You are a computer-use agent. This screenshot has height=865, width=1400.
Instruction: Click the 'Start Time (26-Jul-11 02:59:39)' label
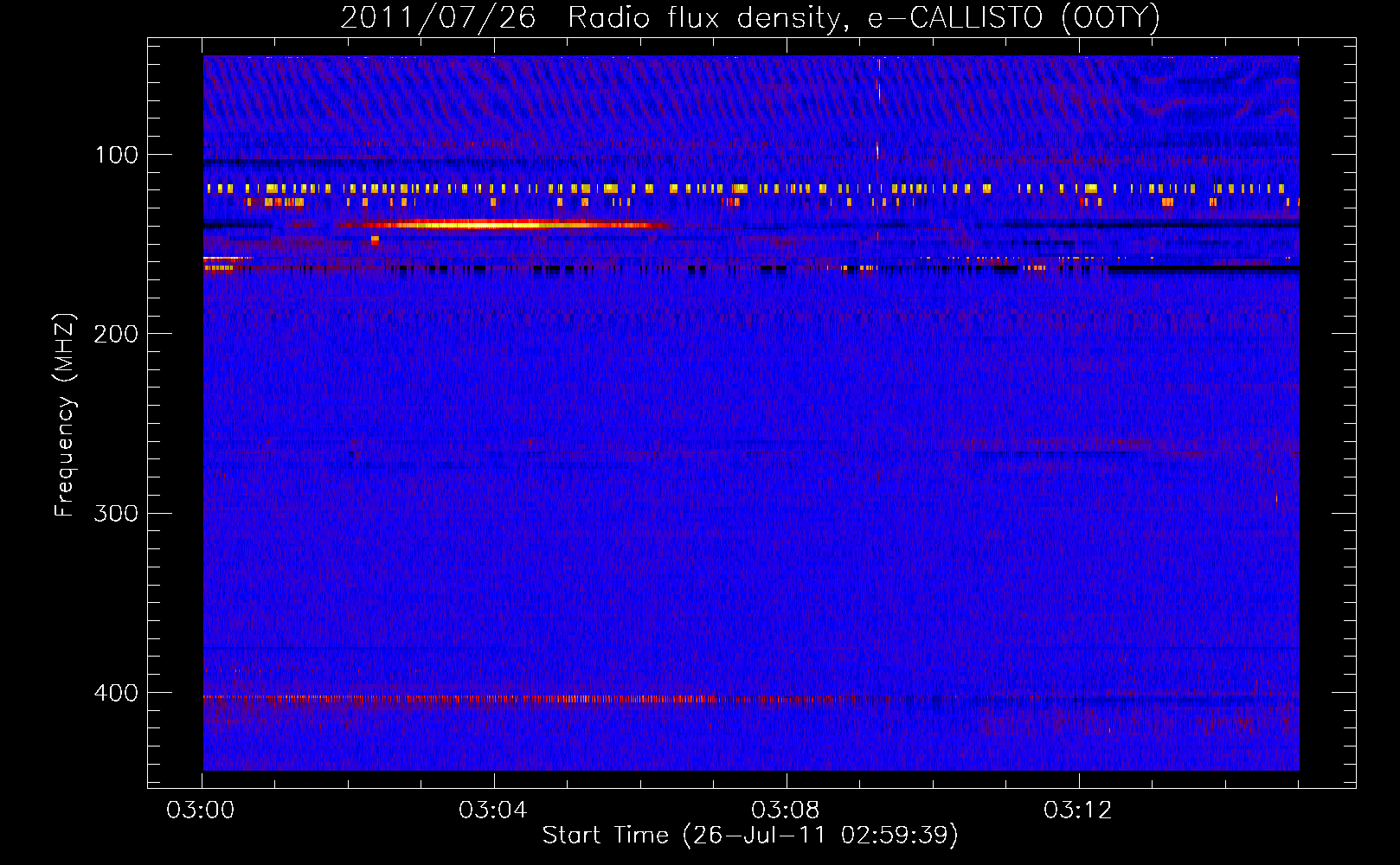coord(750,836)
